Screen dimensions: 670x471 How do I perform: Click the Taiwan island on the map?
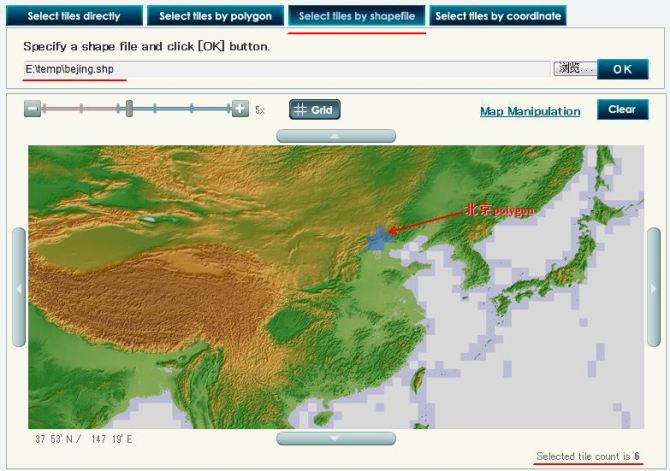pyautogui.click(x=419, y=377)
